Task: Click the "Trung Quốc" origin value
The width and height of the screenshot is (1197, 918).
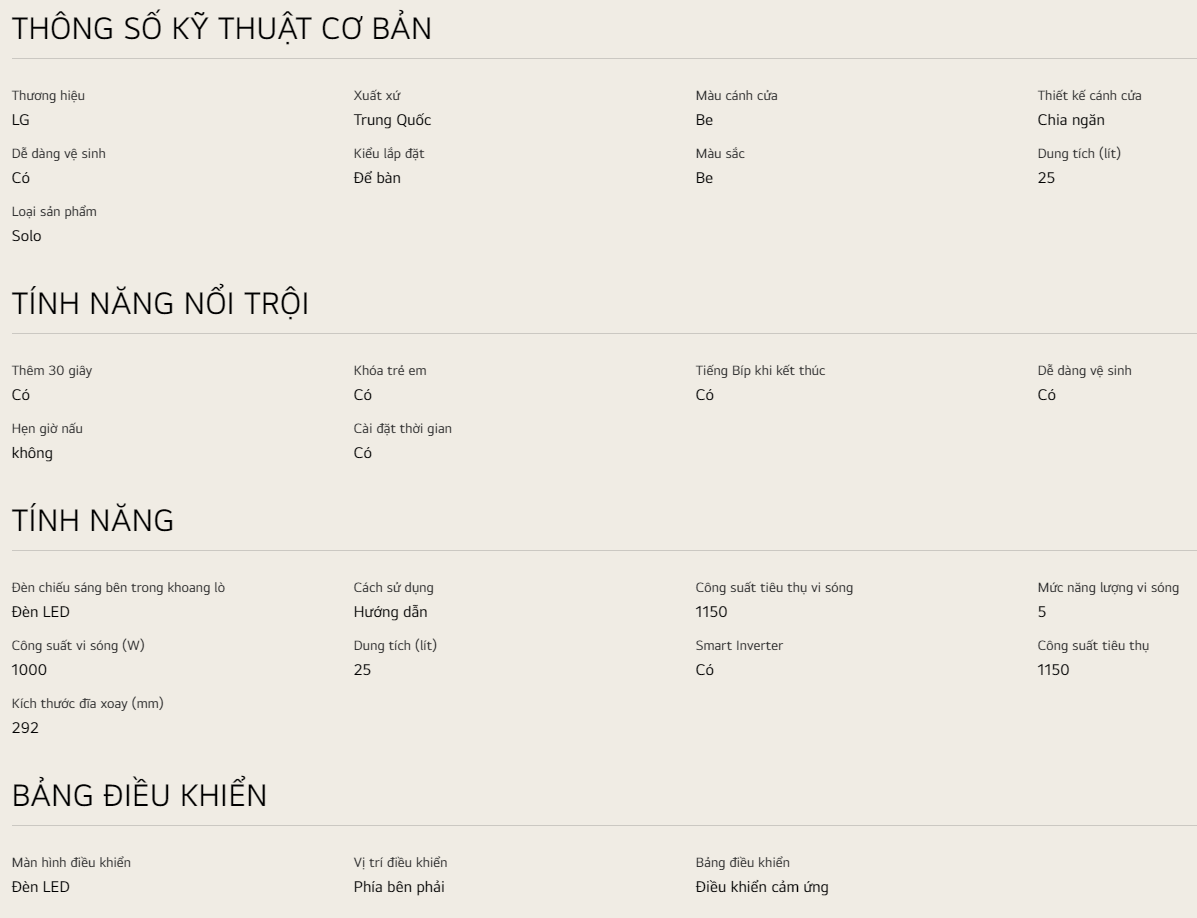Action: pos(392,120)
